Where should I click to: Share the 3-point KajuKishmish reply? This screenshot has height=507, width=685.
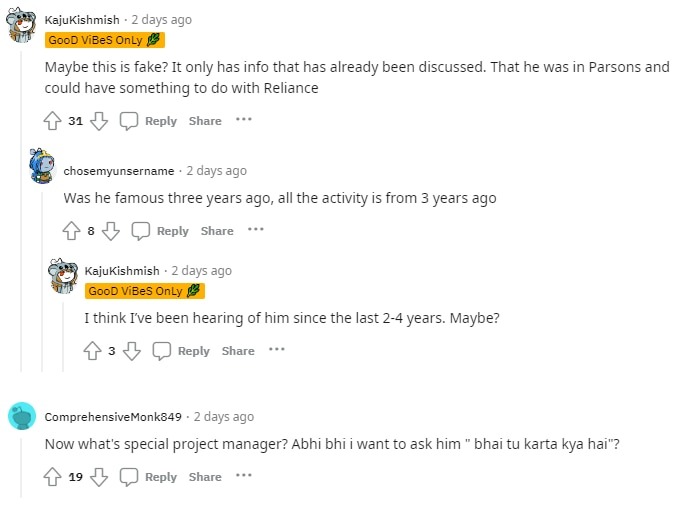(x=238, y=351)
